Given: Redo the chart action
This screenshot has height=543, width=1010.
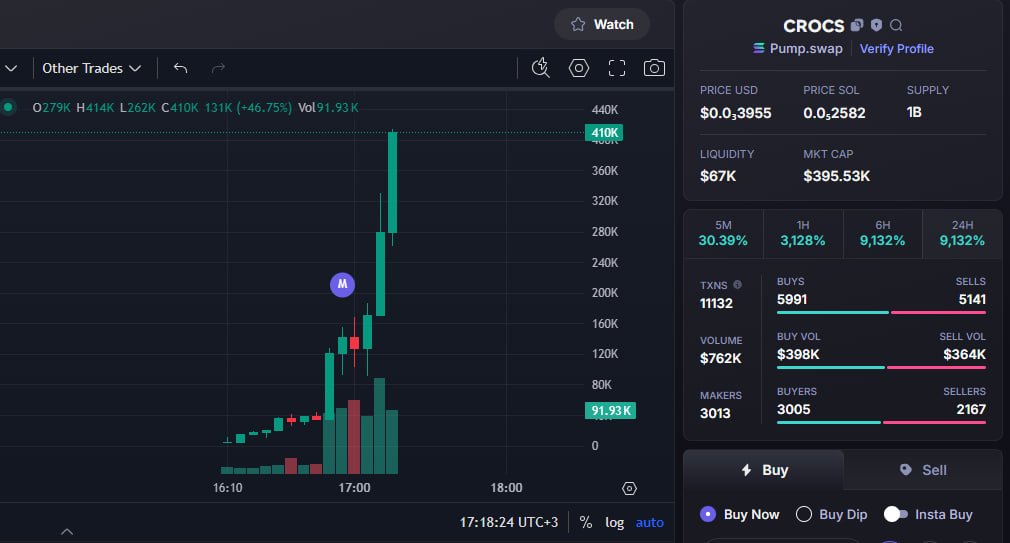Looking at the screenshot, I should [218, 68].
